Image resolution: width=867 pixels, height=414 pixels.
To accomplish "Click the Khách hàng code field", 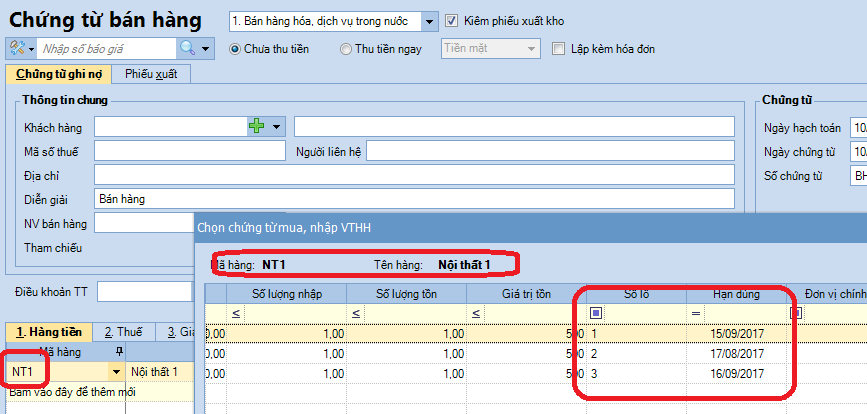I will (x=170, y=127).
